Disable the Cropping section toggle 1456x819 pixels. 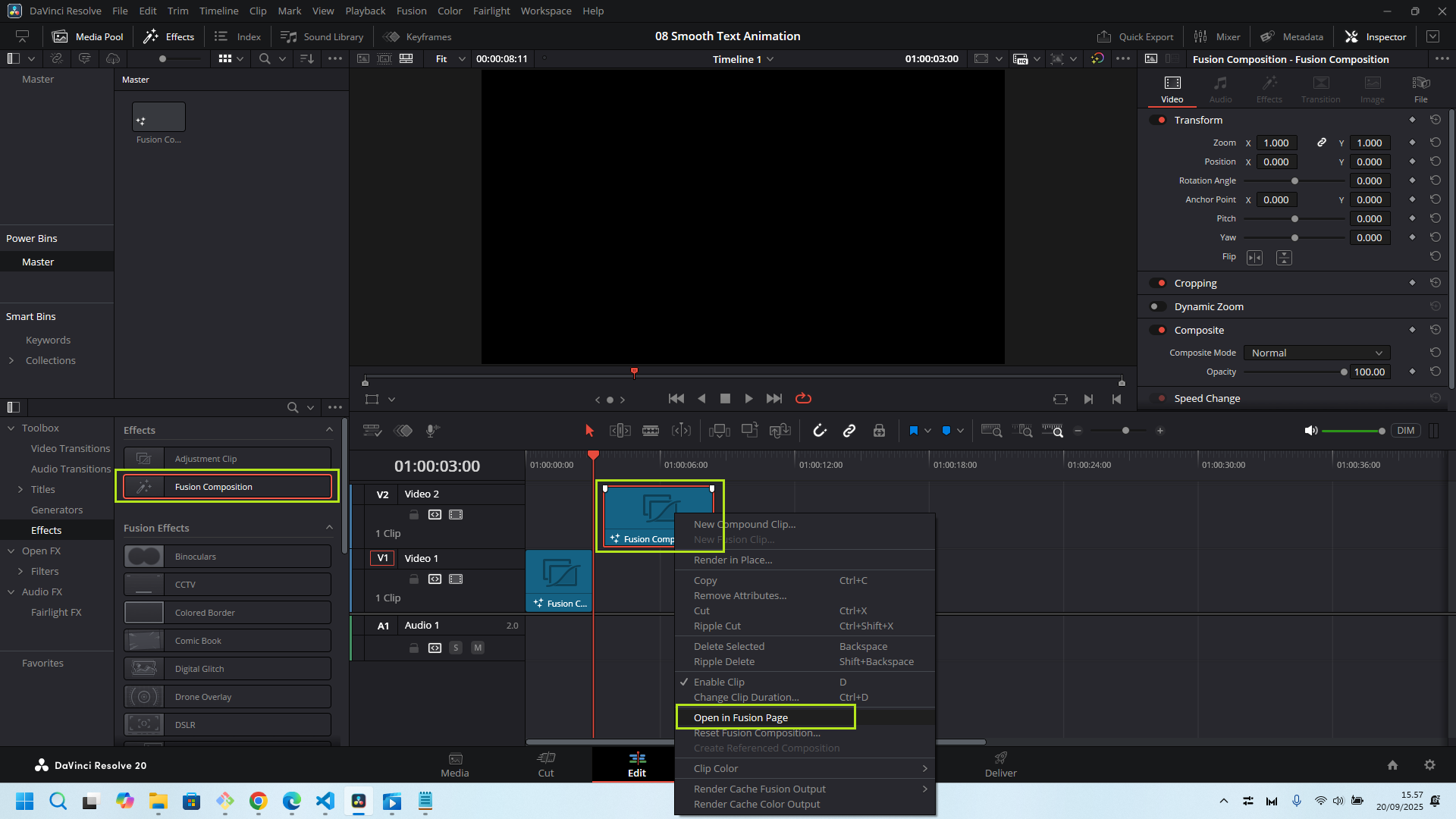pyautogui.click(x=1157, y=284)
